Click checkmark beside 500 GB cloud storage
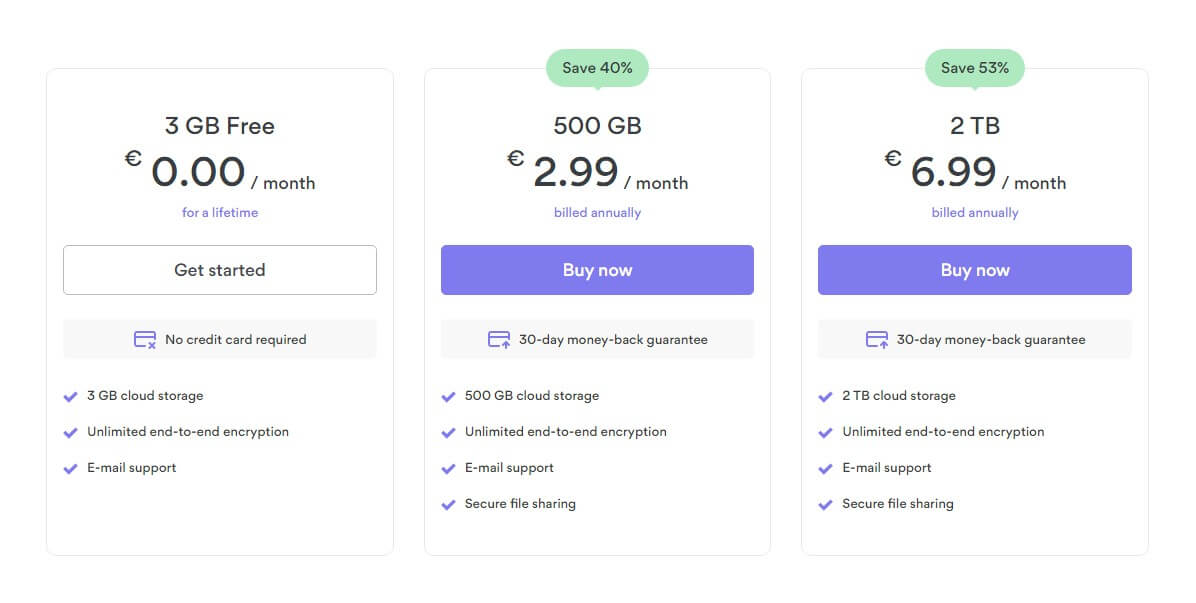This screenshot has width=1196, height=603. click(x=448, y=396)
